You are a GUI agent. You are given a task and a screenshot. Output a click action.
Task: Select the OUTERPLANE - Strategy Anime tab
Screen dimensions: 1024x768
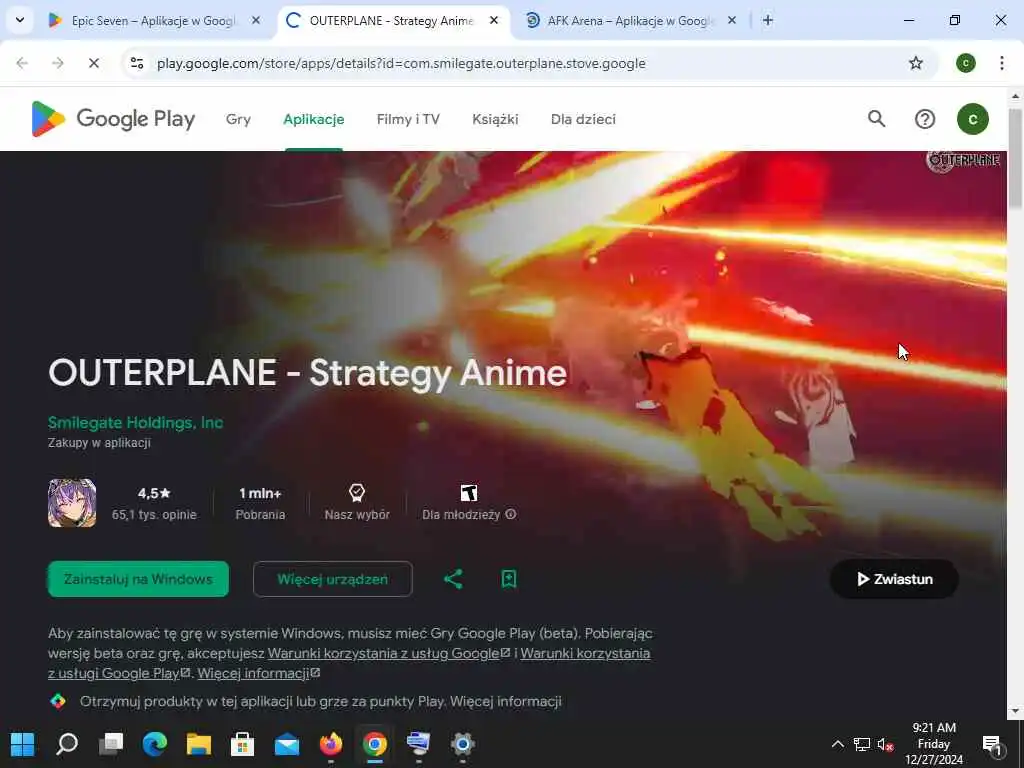point(392,20)
